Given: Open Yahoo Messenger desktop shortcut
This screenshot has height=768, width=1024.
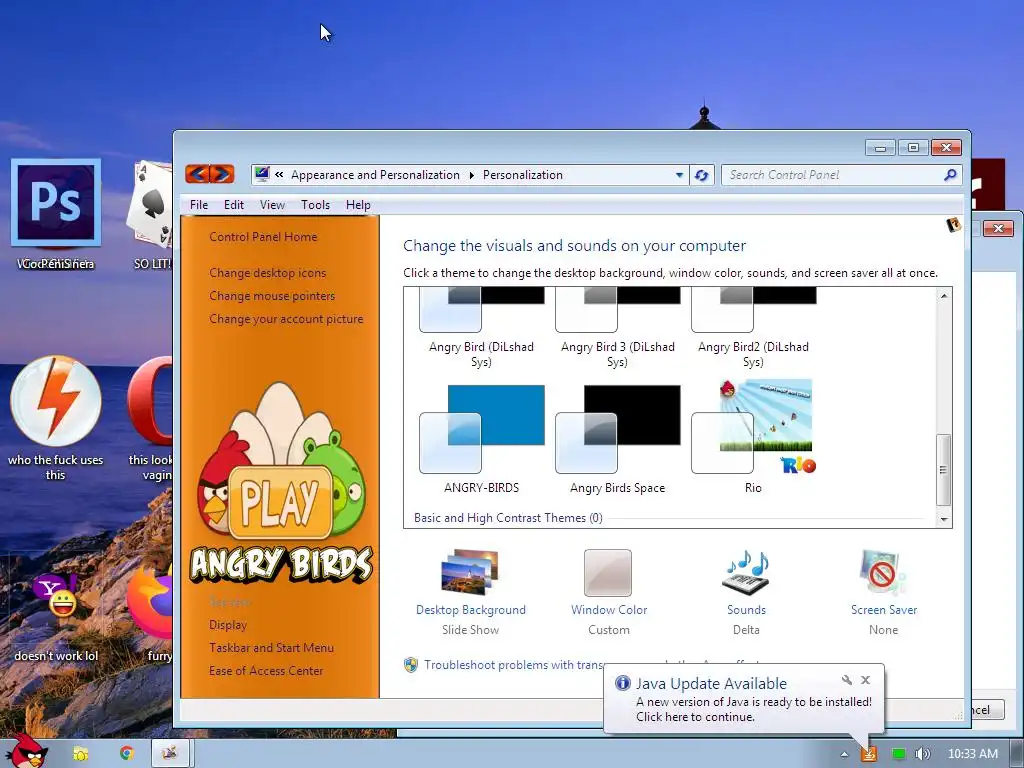Looking at the screenshot, I should 56,596.
